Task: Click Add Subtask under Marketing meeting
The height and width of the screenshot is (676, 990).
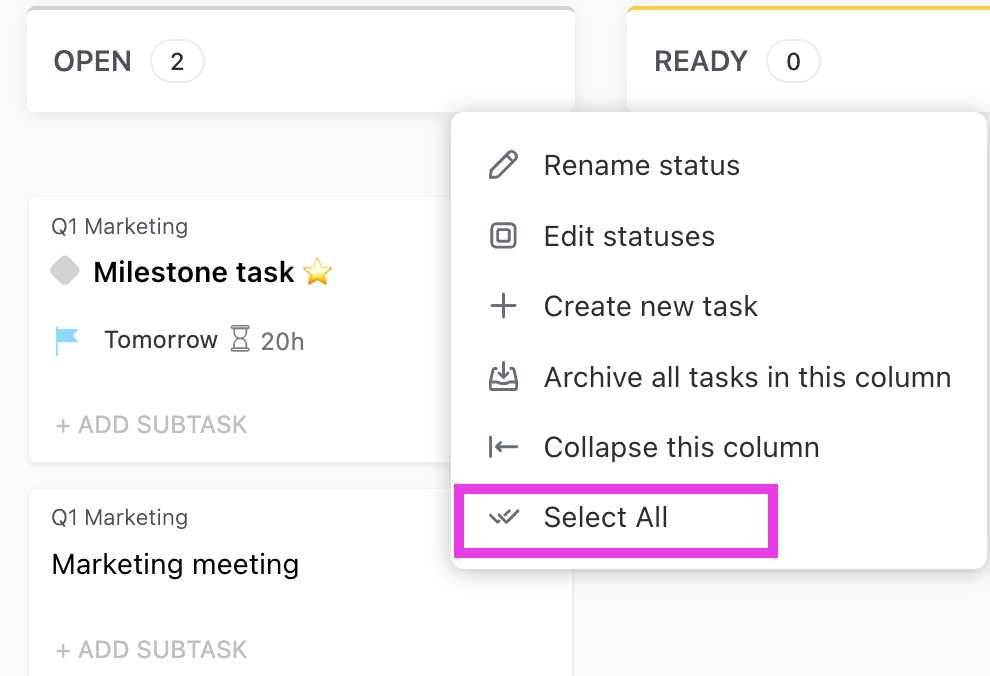Action: tap(151, 650)
